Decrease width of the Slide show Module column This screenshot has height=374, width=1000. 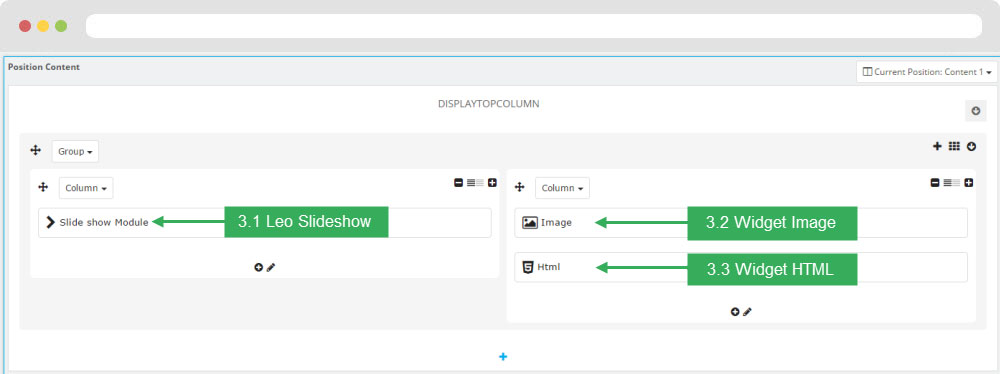click(458, 183)
